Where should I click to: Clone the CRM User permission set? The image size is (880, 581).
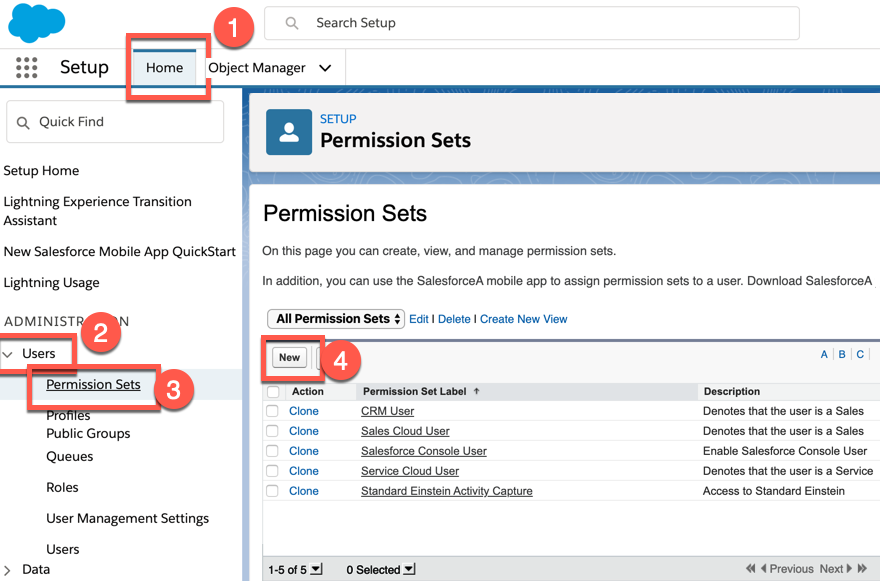(x=304, y=411)
